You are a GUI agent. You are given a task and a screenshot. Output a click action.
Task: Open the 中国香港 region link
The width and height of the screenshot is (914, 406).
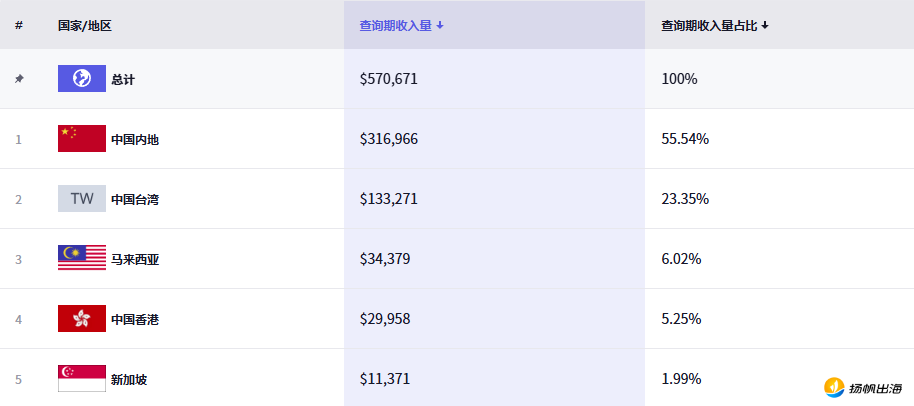coord(135,319)
